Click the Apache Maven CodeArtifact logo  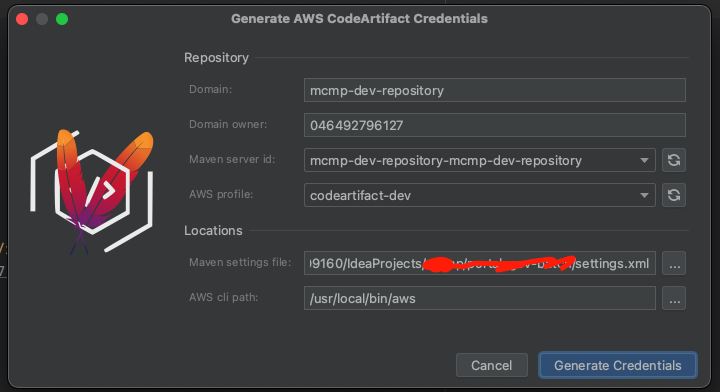pos(92,192)
